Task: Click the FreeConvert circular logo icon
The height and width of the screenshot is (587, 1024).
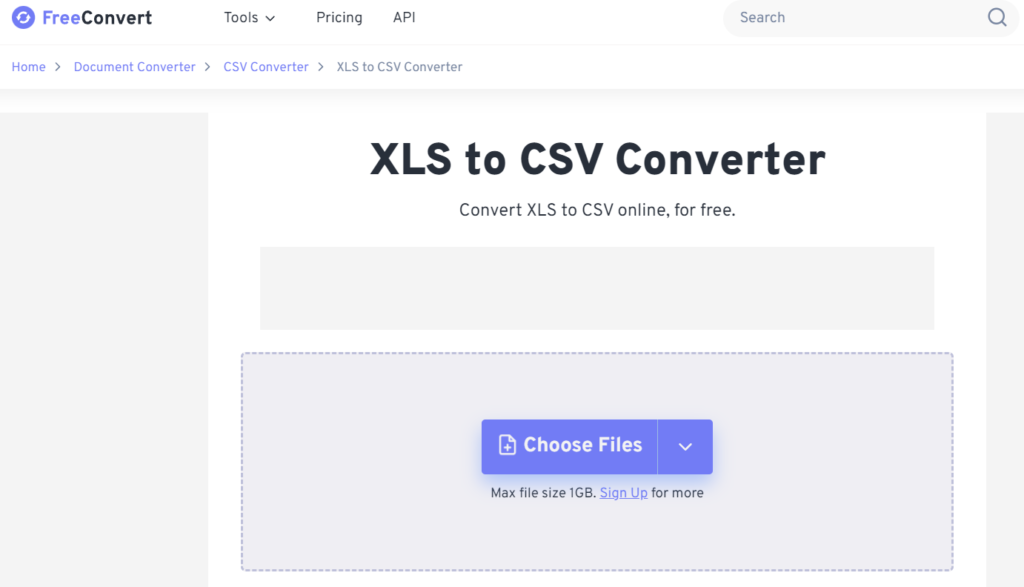Action: click(x=22, y=17)
